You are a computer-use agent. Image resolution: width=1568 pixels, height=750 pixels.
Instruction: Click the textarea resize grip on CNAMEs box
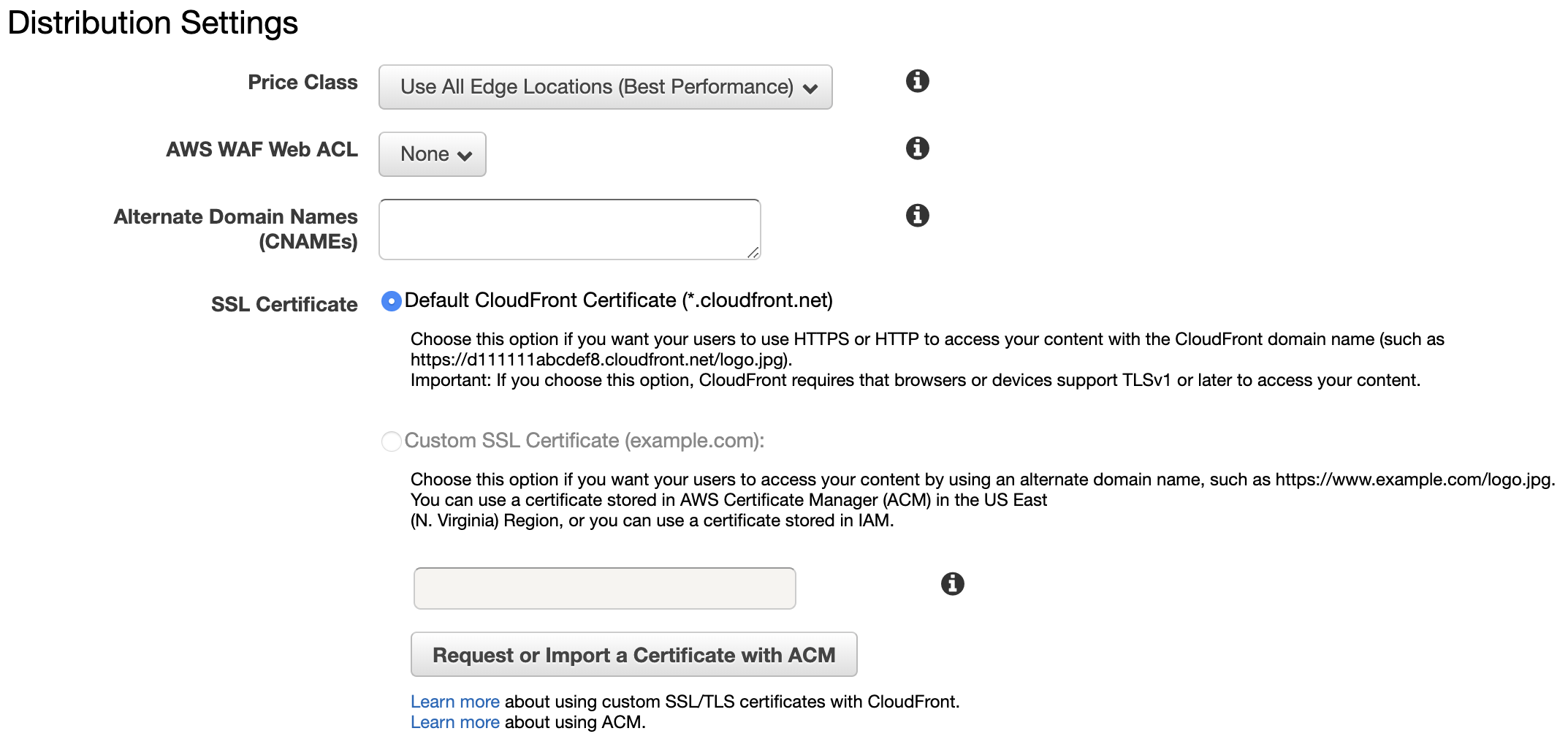click(x=753, y=252)
